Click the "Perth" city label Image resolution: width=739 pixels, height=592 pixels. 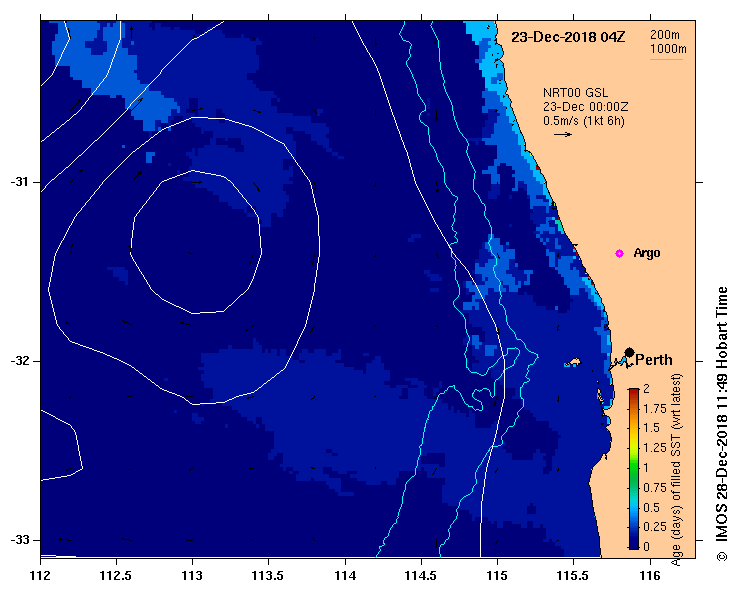654,360
